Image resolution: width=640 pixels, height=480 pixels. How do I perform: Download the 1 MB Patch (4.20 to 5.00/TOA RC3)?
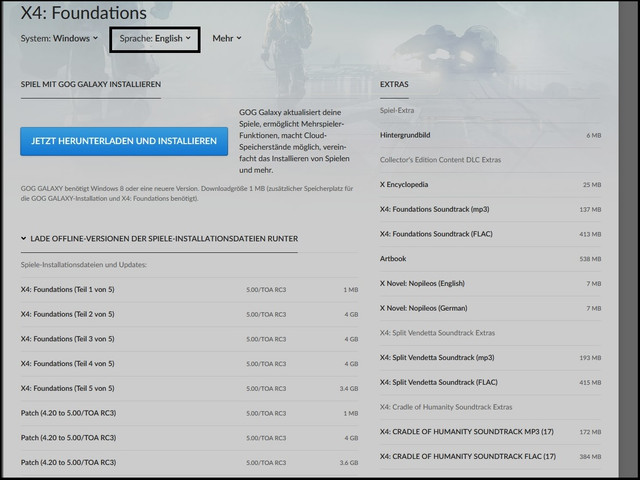(189, 413)
